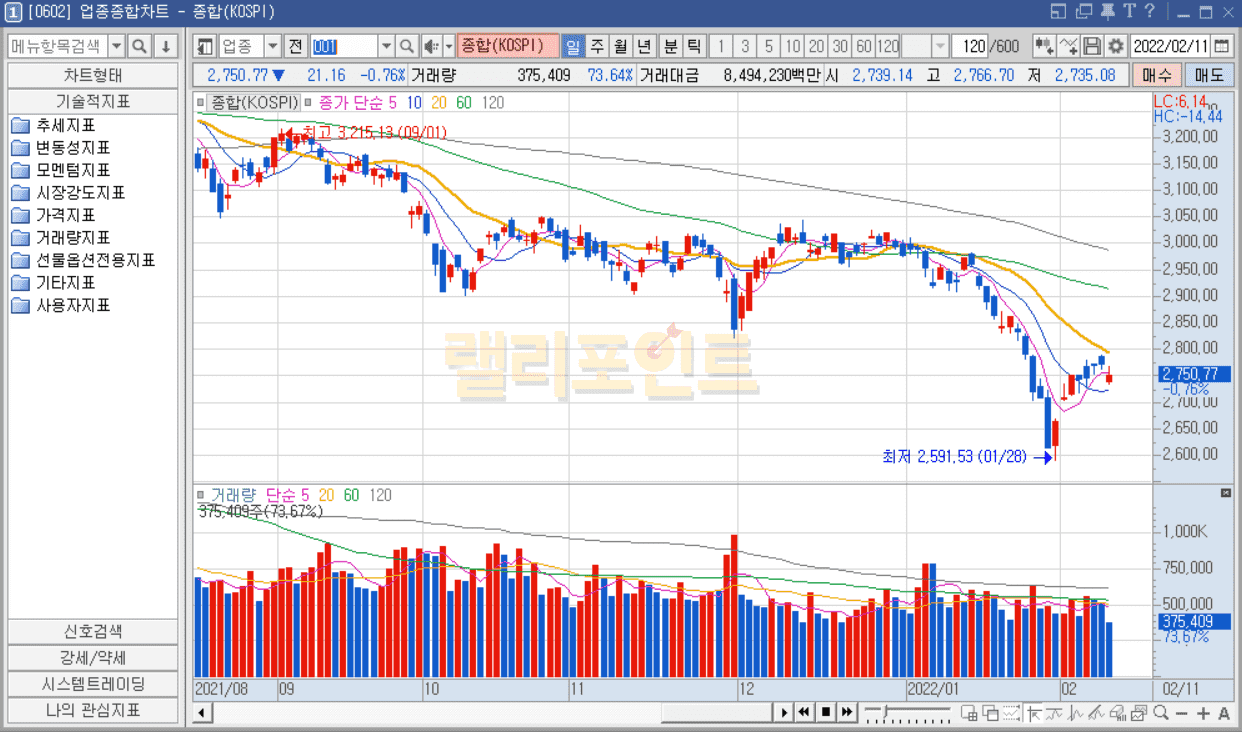Click the chart zoom slider at bottom
Screen dimensions: 1242x732
[x=908, y=712]
